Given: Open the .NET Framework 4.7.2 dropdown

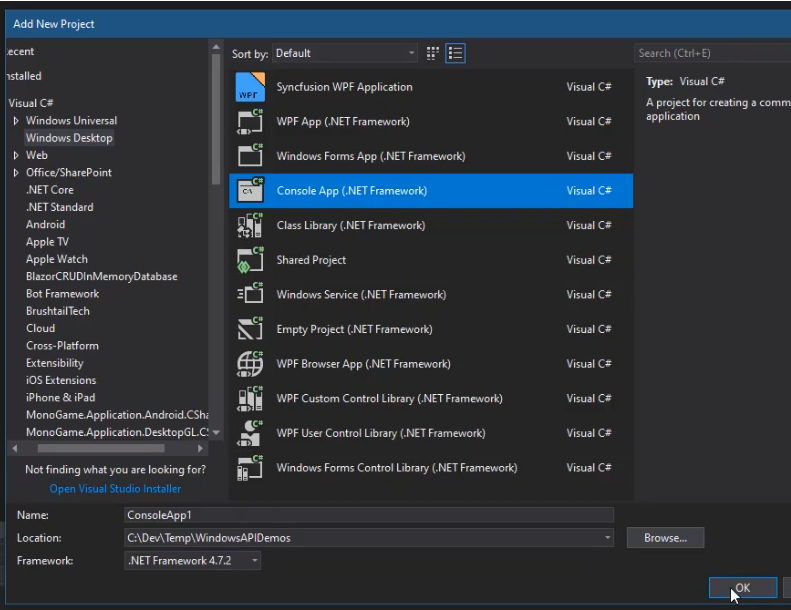Looking at the screenshot, I should tap(192, 561).
